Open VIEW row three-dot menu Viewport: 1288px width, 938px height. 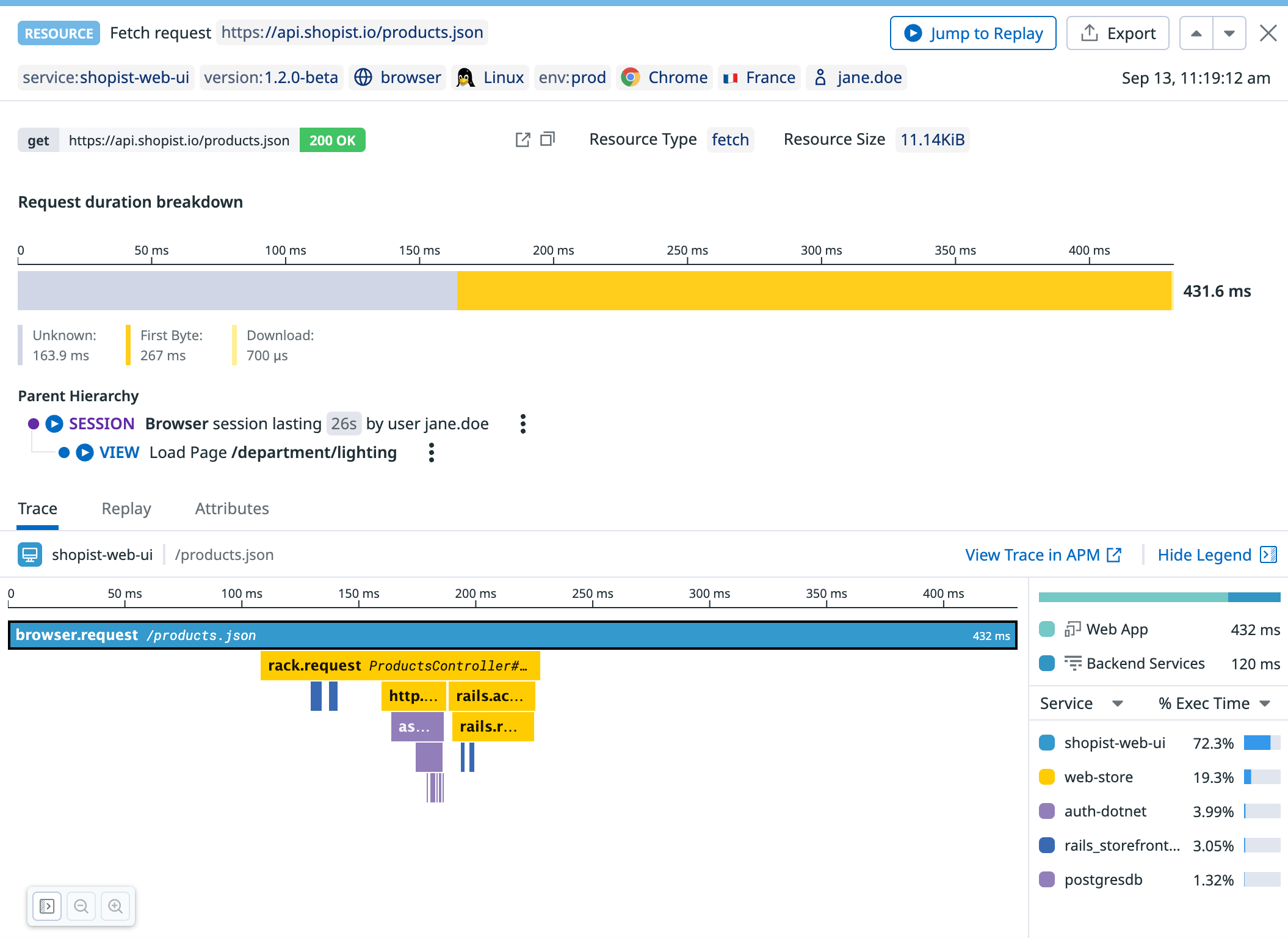click(x=432, y=453)
